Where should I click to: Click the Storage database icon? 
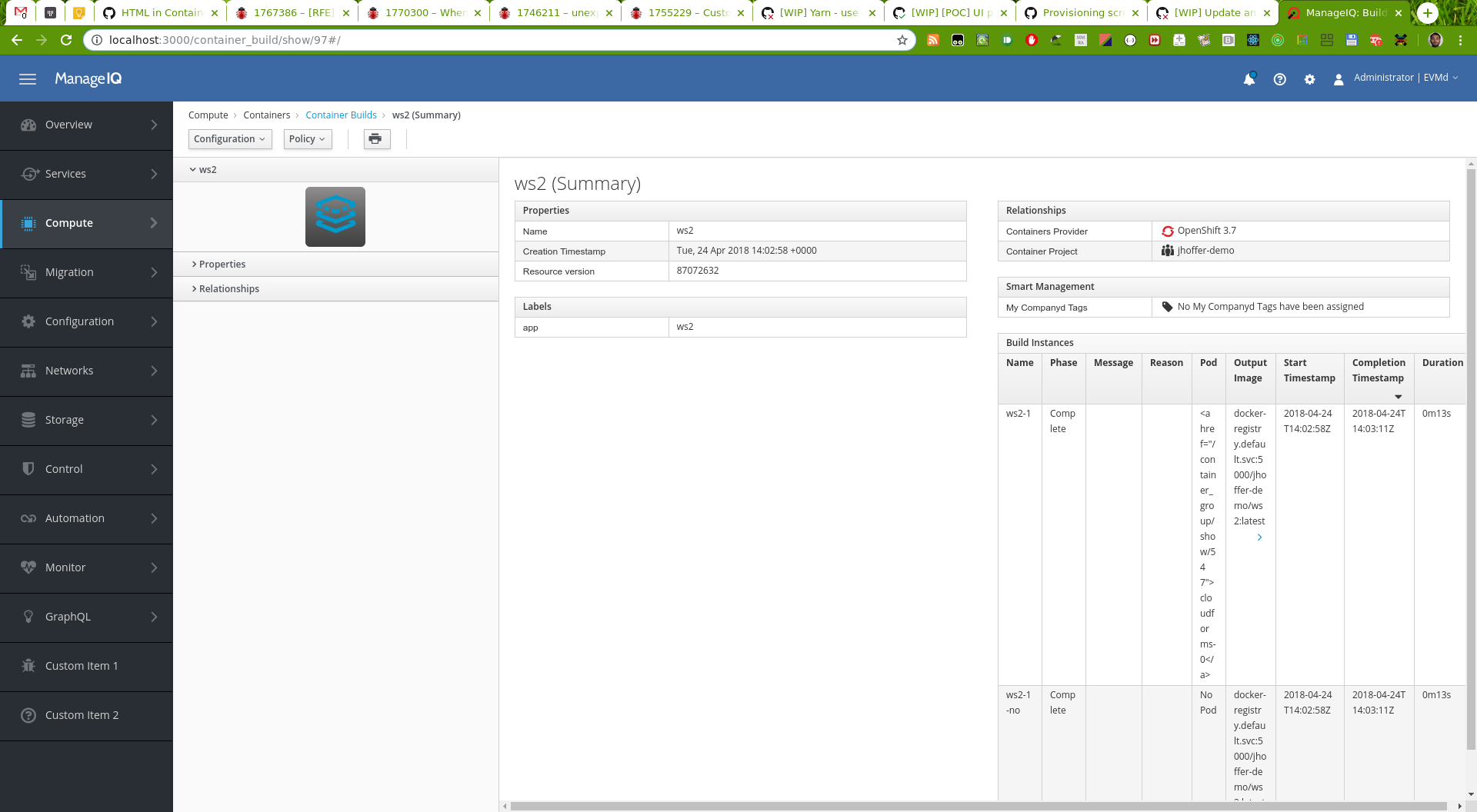coord(28,420)
